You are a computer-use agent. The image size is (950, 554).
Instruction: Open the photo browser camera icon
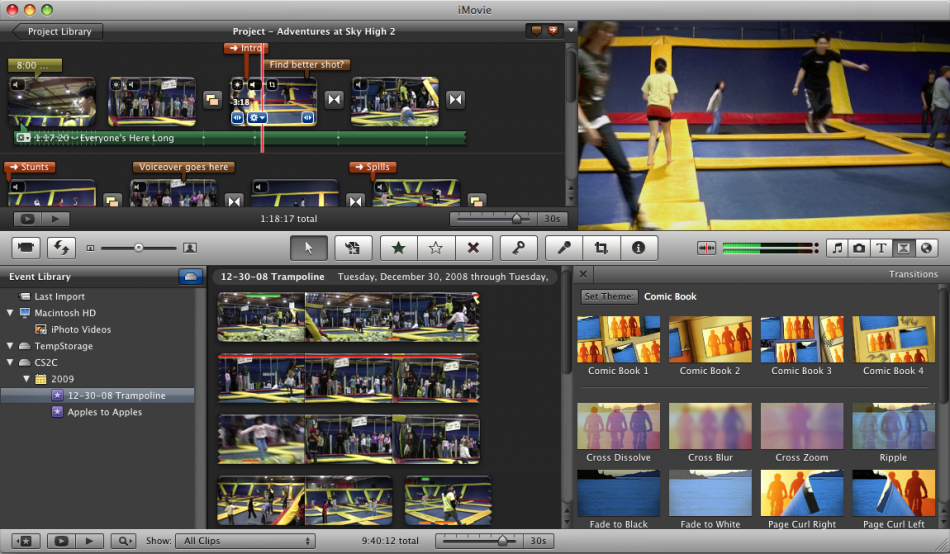point(859,248)
